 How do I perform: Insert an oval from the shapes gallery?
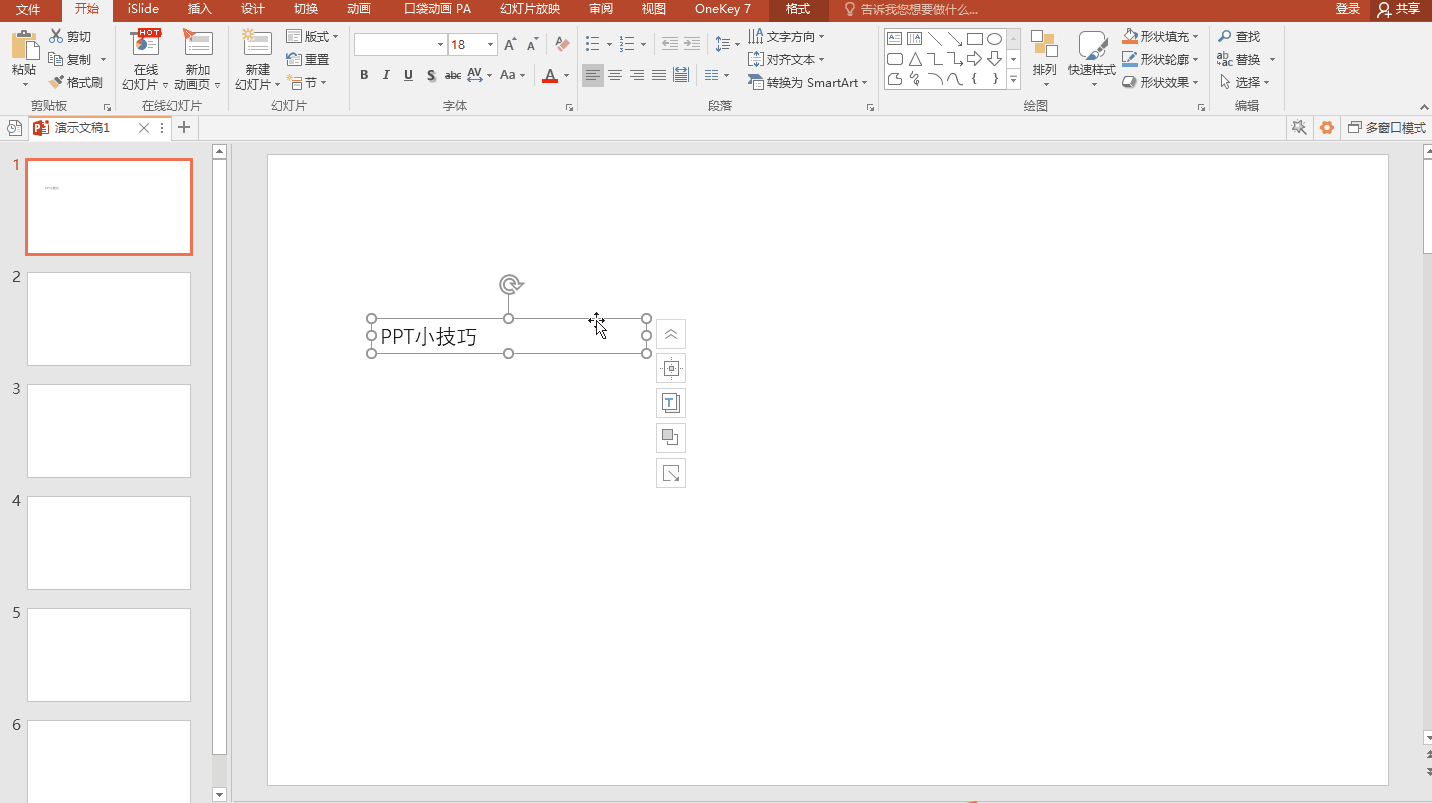pyautogui.click(x=994, y=39)
